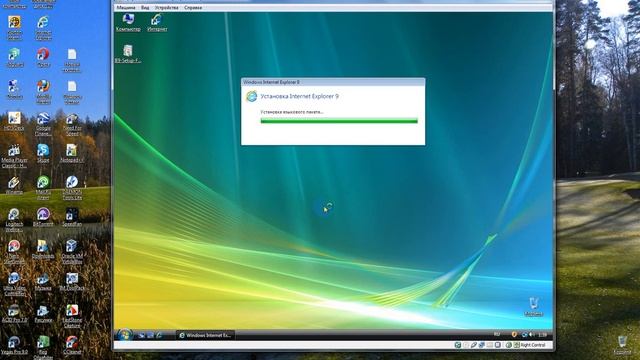
Task: Open ACID Pro 7.0 on host desktop
Action: point(14,313)
